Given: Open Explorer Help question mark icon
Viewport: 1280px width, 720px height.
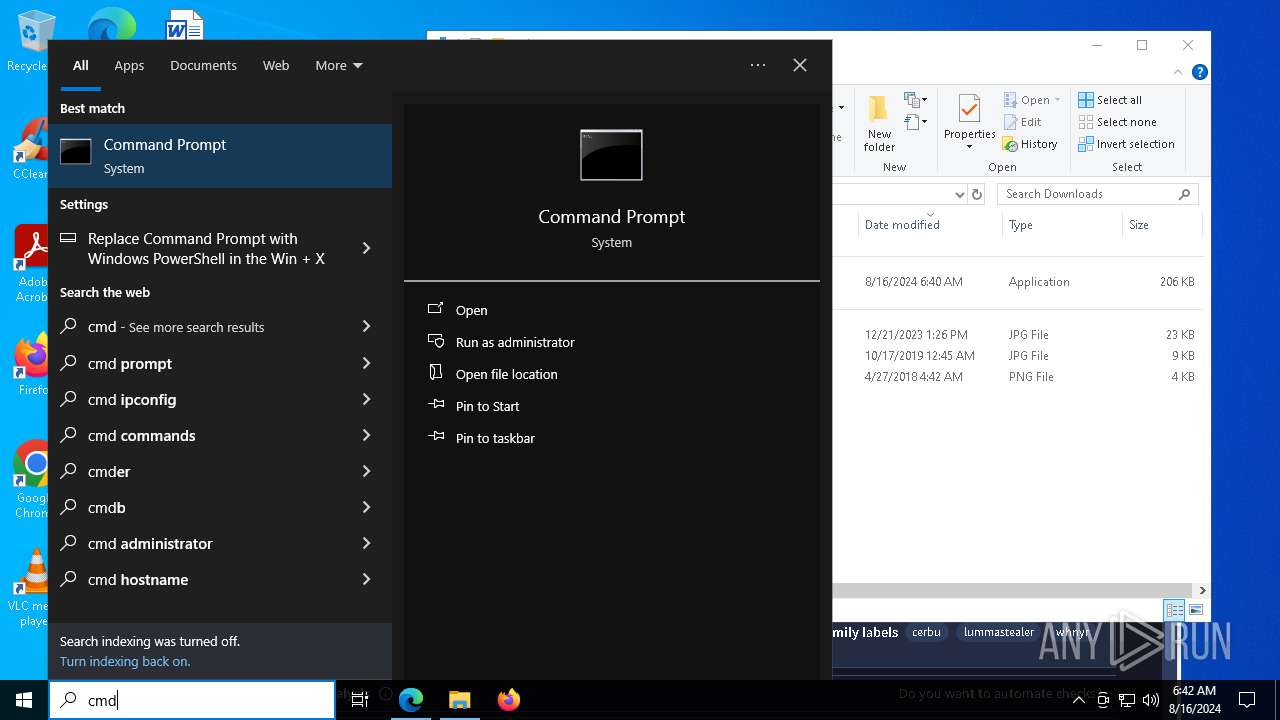Looking at the screenshot, I should 1200,72.
